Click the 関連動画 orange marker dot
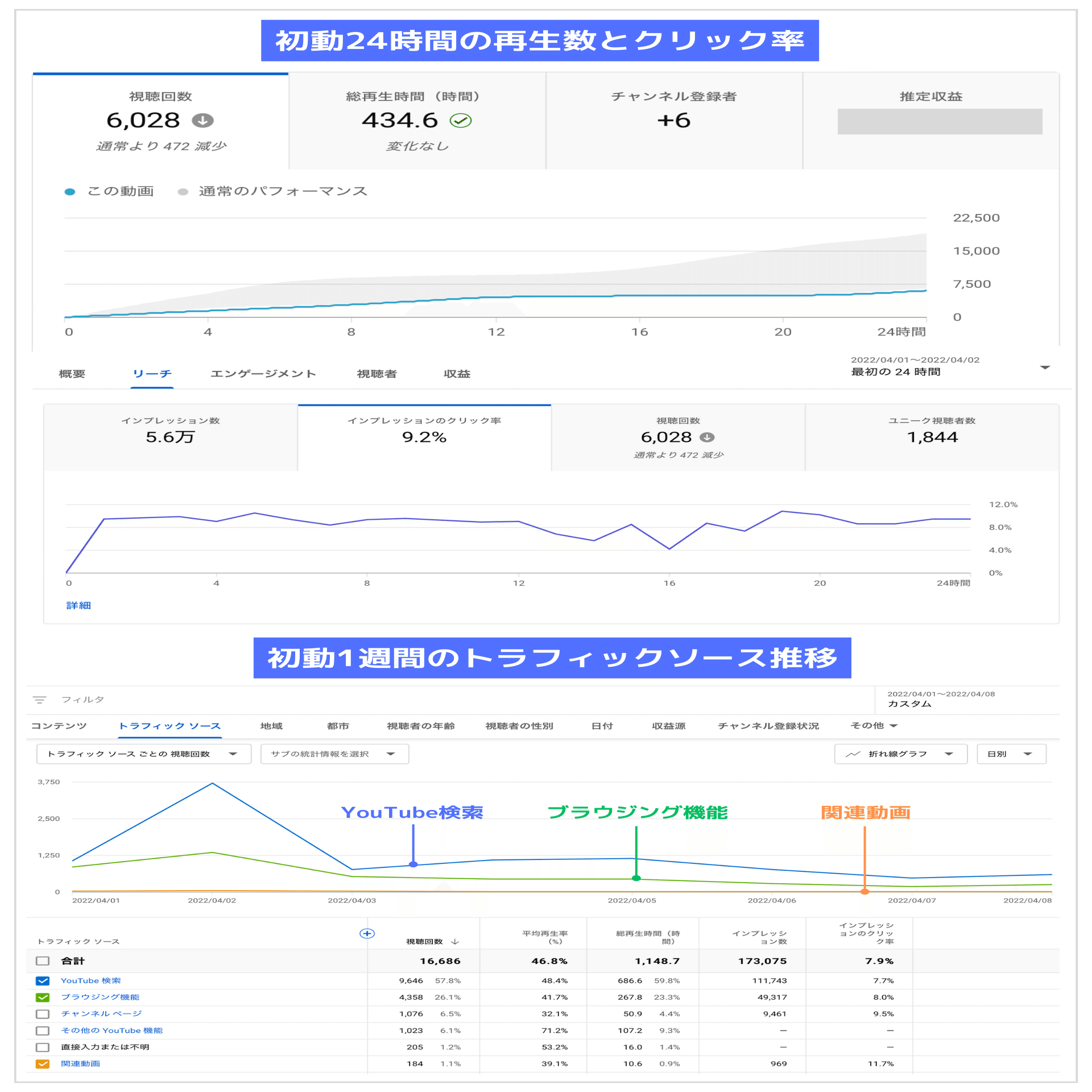 (x=864, y=892)
